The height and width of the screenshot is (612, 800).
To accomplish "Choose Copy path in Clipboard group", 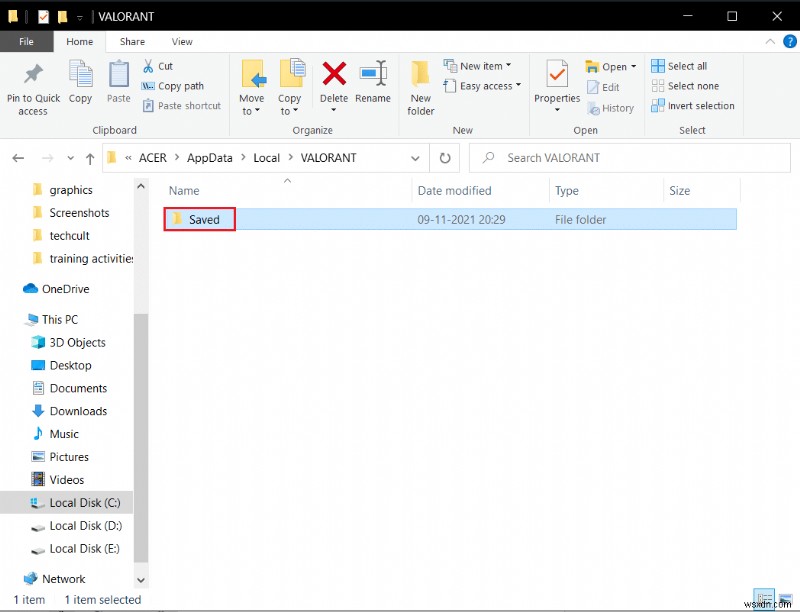I will [173, 86].
